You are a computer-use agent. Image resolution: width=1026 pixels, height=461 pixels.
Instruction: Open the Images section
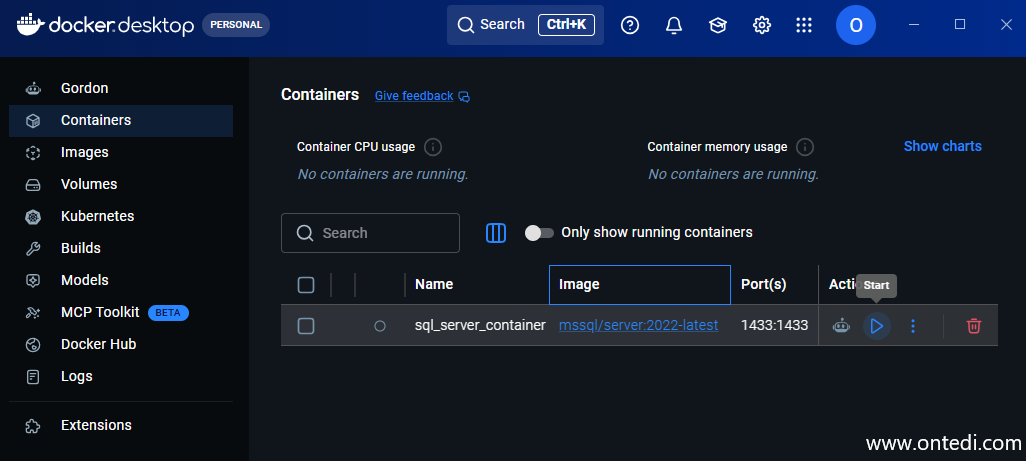(x=121, y=152)
